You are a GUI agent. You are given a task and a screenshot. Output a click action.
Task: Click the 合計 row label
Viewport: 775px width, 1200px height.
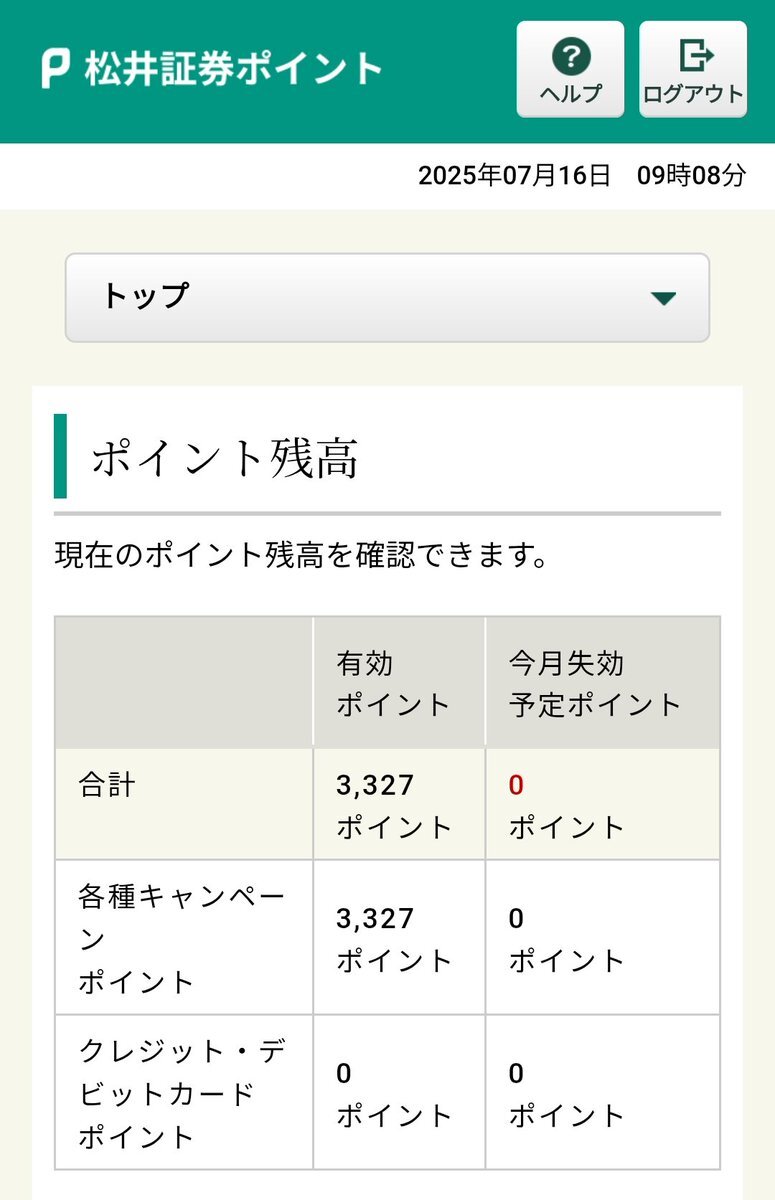point(106,785)
